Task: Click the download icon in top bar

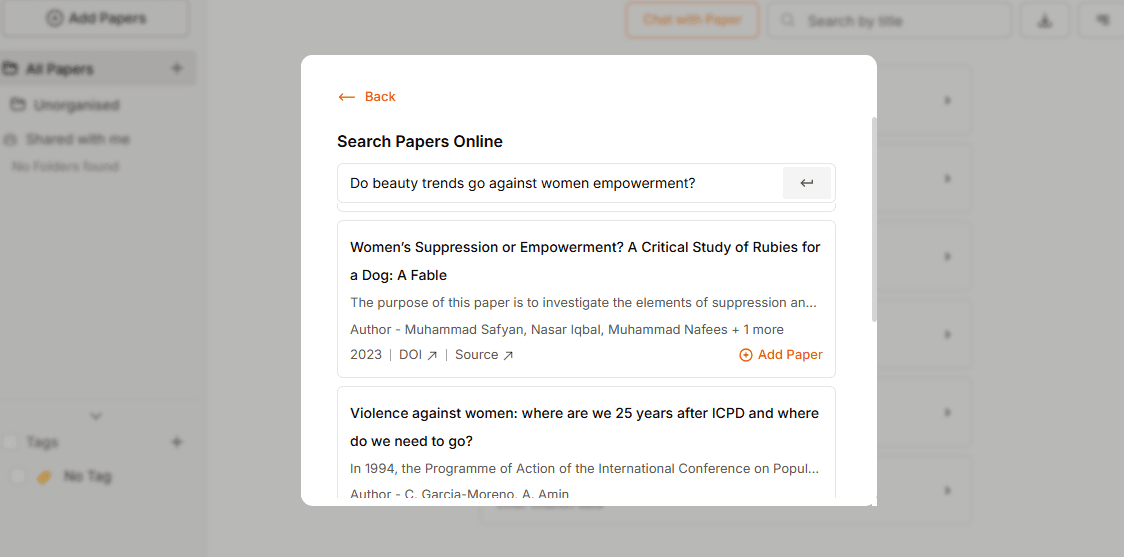Action: point(1045,21)
